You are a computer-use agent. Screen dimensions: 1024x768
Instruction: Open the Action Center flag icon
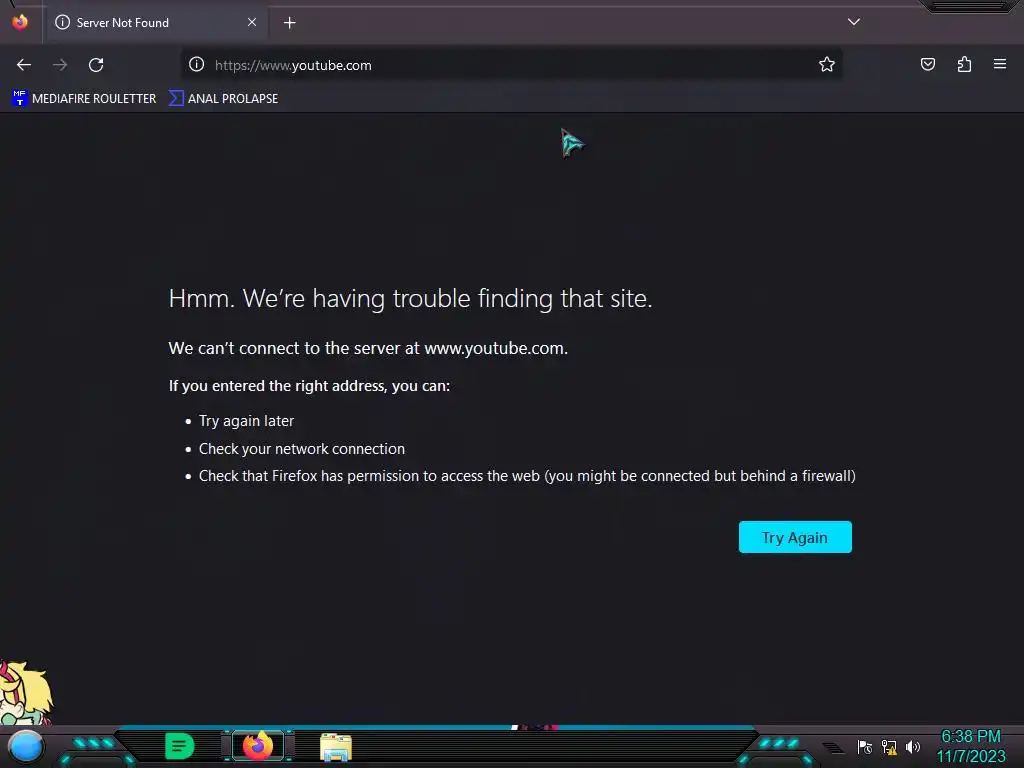coord(865,747)
